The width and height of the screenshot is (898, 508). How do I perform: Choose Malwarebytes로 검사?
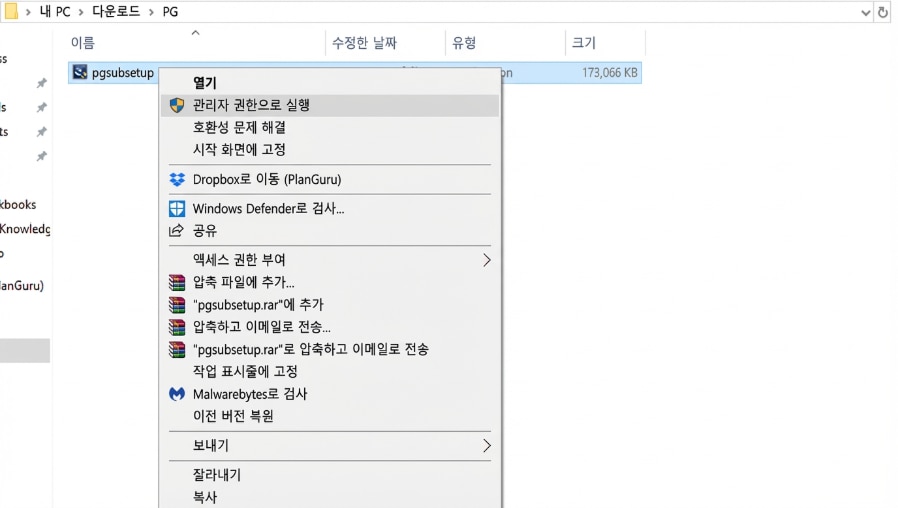tap(330, 394)
